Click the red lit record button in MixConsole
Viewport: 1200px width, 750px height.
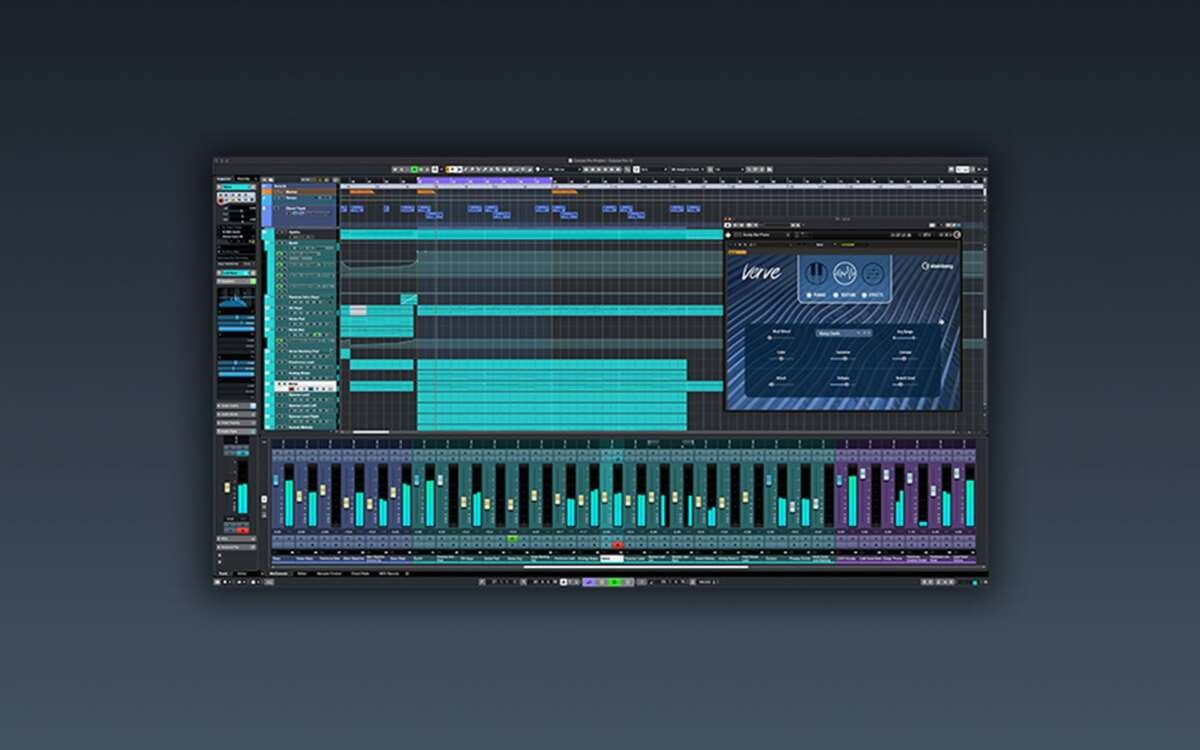tap(617, 545)
